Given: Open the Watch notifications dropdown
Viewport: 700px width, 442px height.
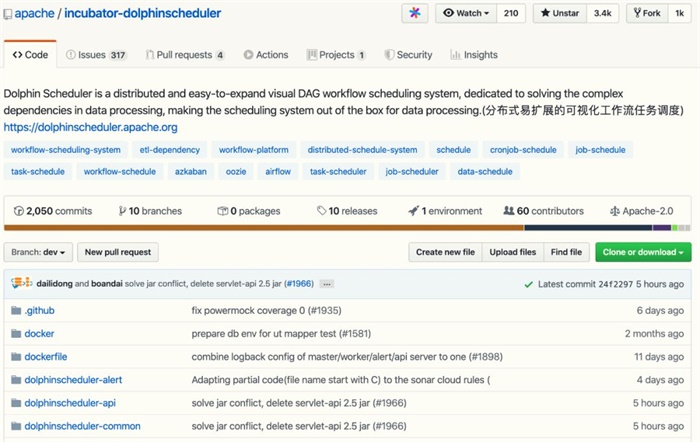Looking at the screenshot, I should 467,14.
